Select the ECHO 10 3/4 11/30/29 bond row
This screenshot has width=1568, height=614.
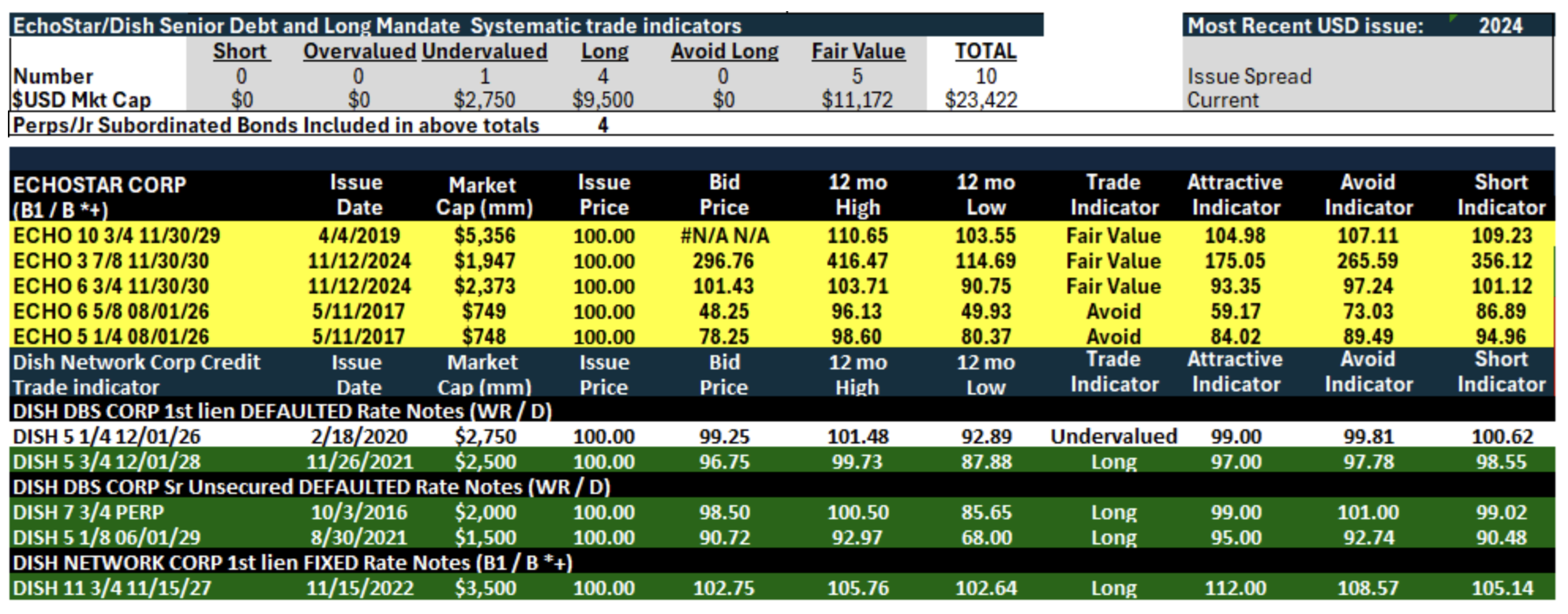tap(782, 235)
